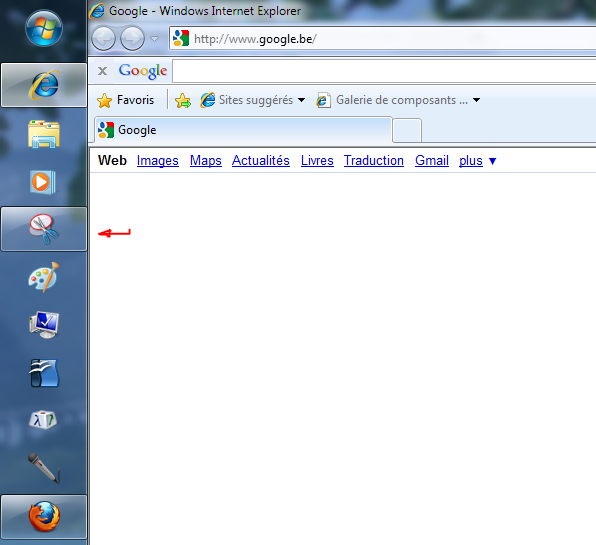Image resolution: width=596 pixels, height=545 pixels.
Task: Open the microphone application taskbar icon
Action: [44, 468]
